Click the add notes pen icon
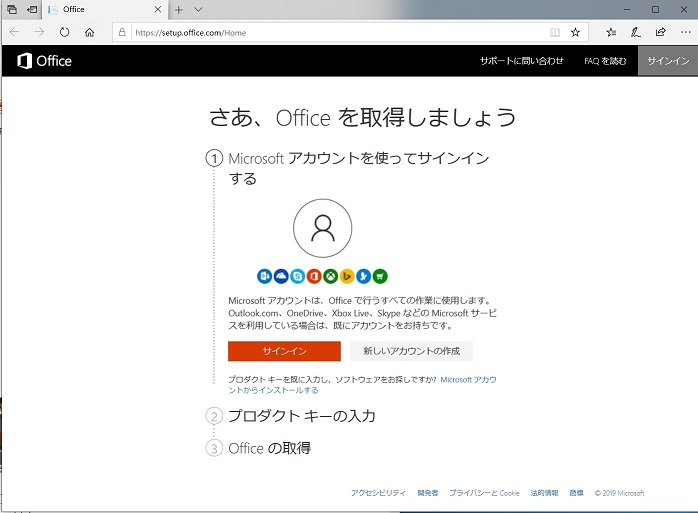This screenshot has height=513, width=698. pyautogui.click(x=636, y=32)
